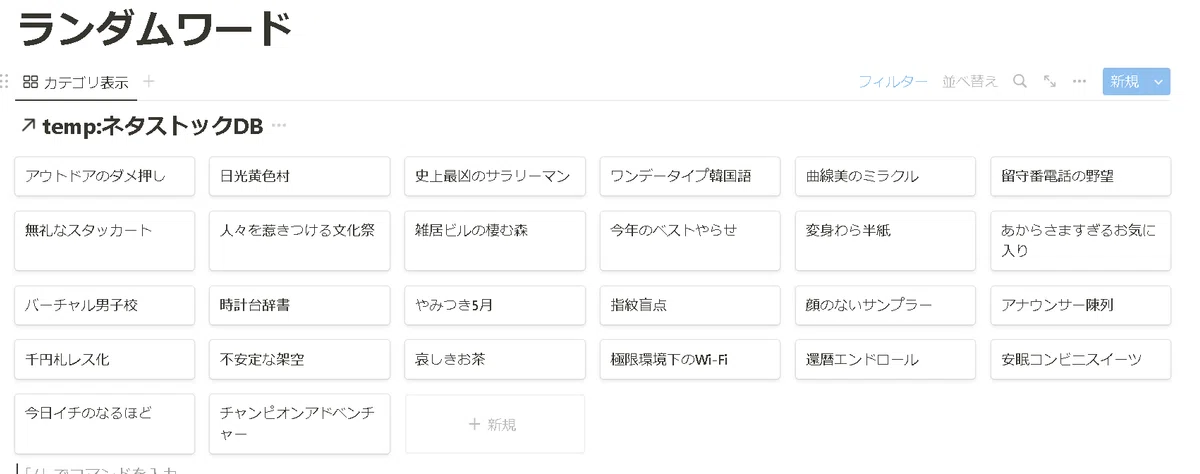Open the 並べ替え sort option
This screenshot has height=474, width=1200.
pos(970,82)
